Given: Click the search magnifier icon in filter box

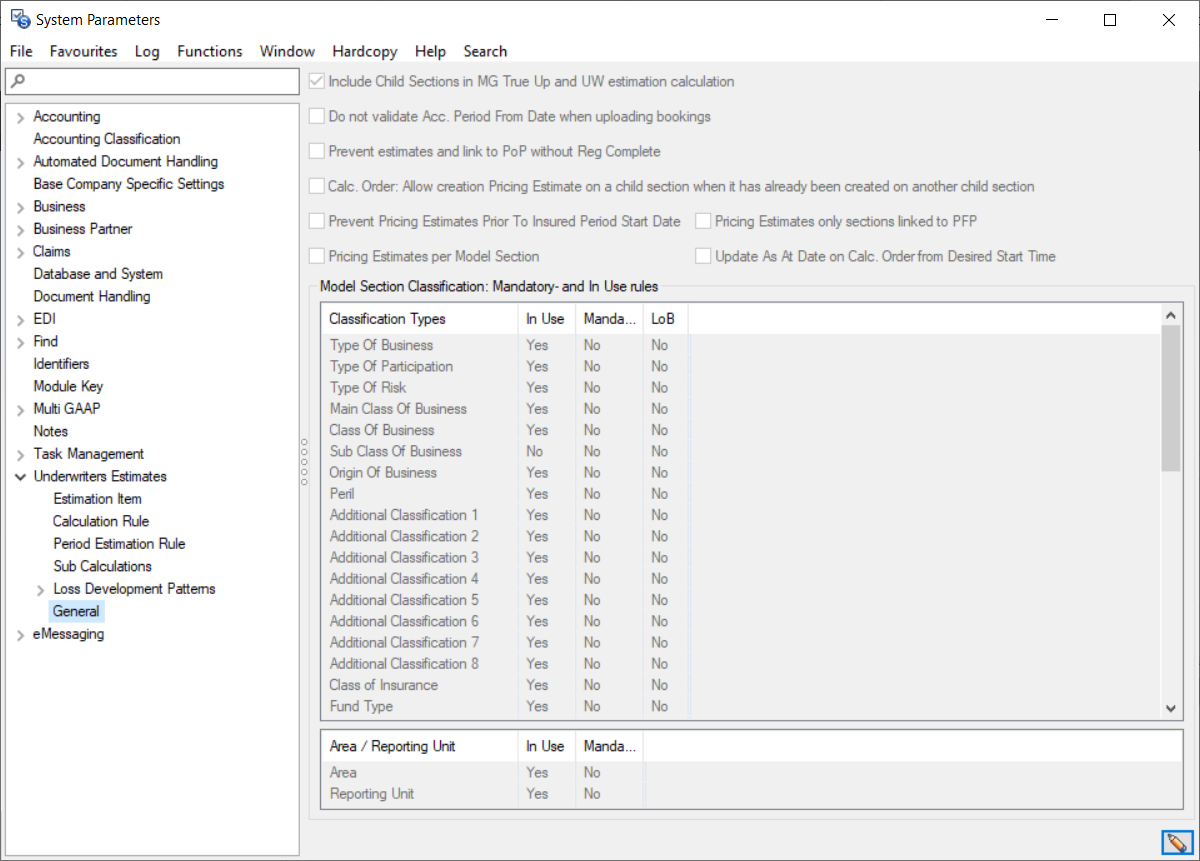Looking at the screenshot, I should click(x=18, y=81).
